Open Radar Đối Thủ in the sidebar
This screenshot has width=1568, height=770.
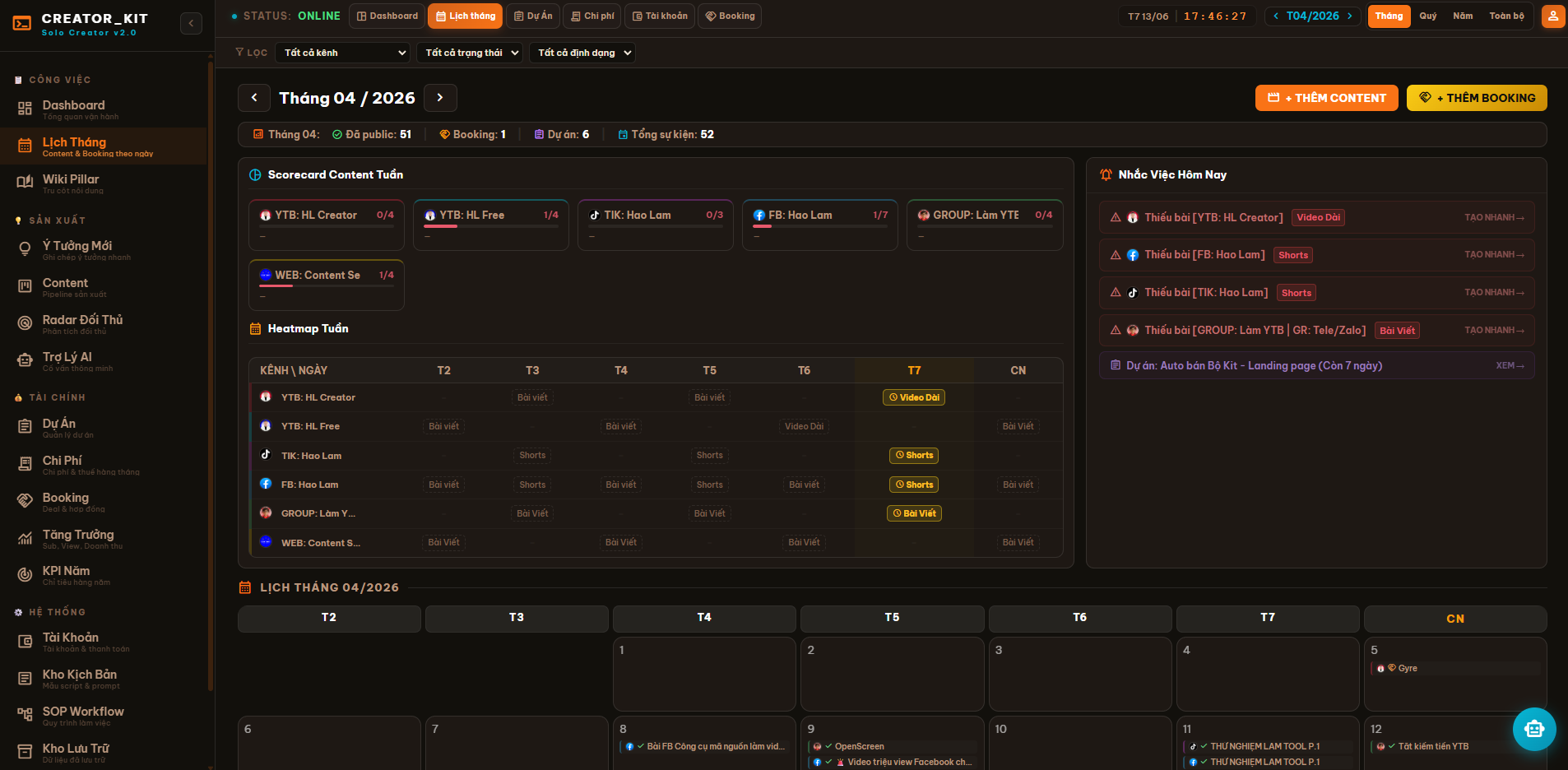pos(104,324)
